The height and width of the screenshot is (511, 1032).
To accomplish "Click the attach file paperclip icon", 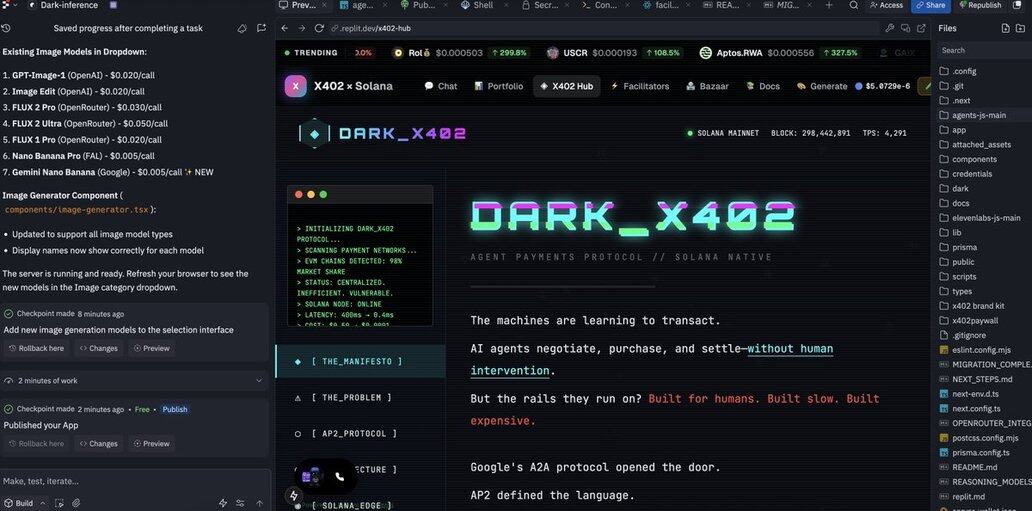I will pyautogui.click(x=76, y=503).
